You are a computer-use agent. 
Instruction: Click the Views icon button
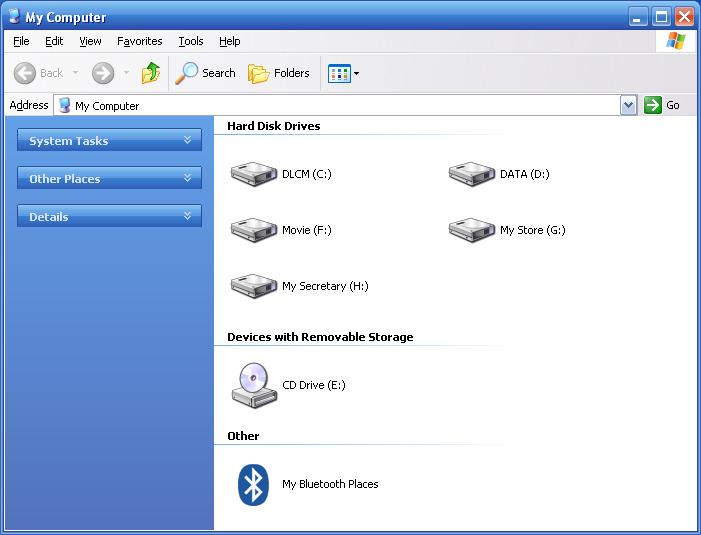pos(339,73)
